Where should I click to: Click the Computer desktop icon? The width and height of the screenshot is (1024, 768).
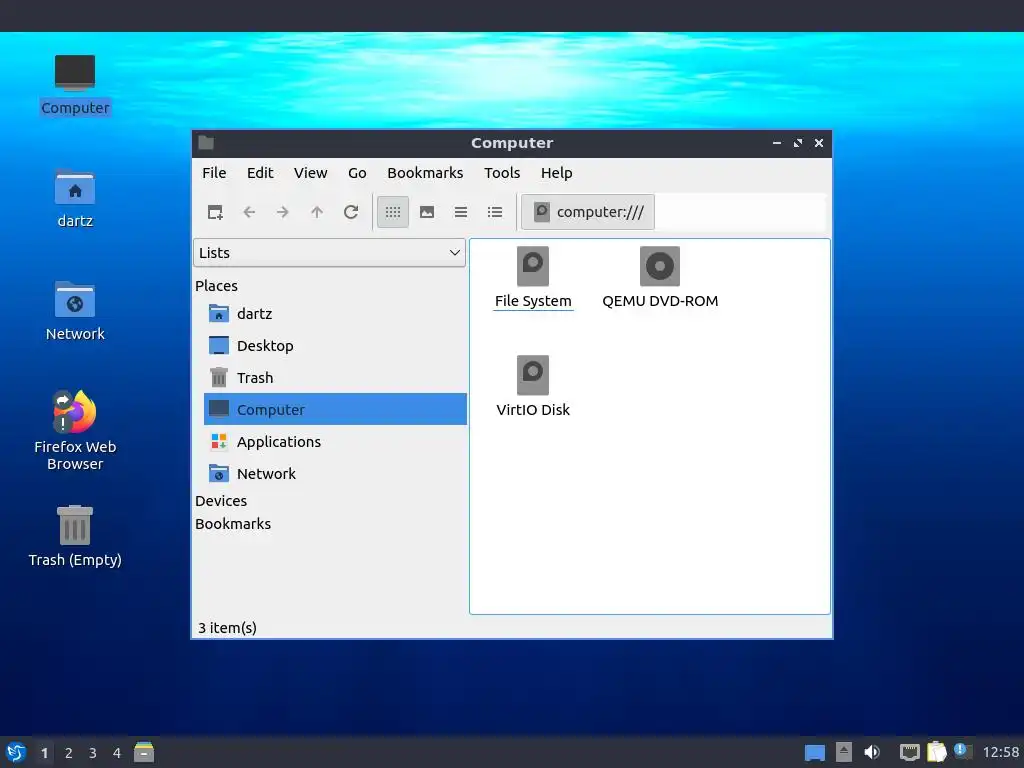point(75,85)
